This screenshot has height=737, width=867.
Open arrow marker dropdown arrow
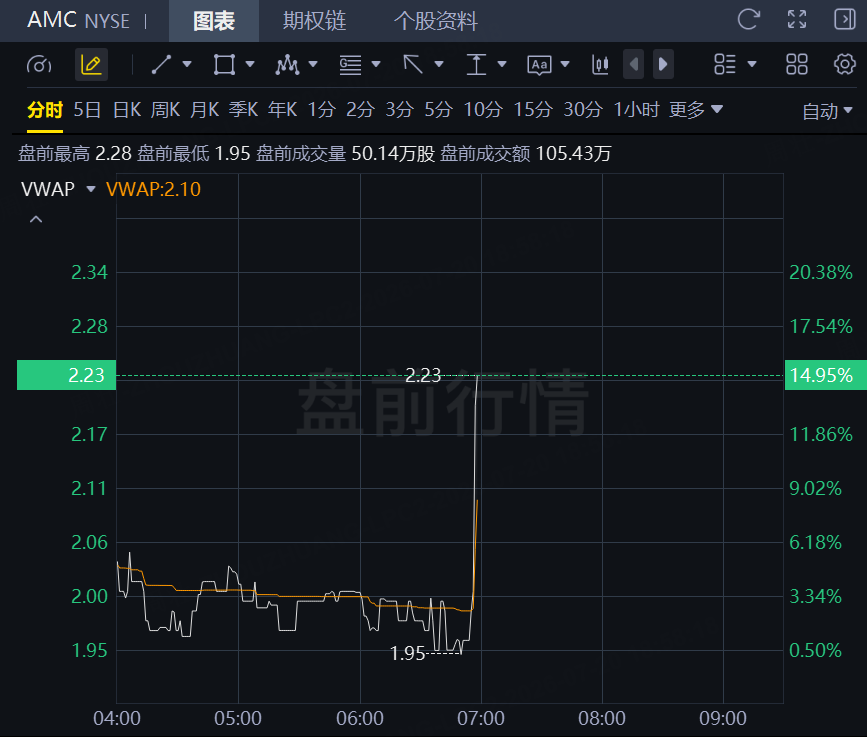[x=439, y=64]
